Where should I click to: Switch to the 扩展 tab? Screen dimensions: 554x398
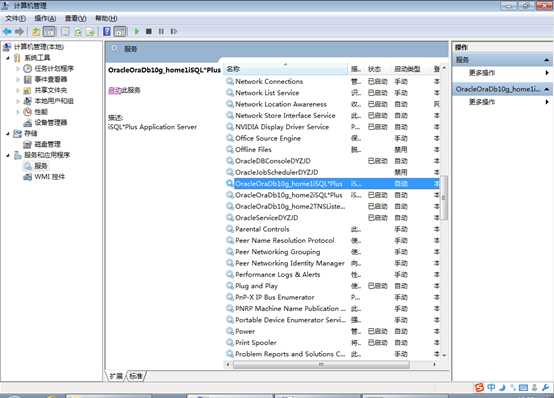click(116, 376)
